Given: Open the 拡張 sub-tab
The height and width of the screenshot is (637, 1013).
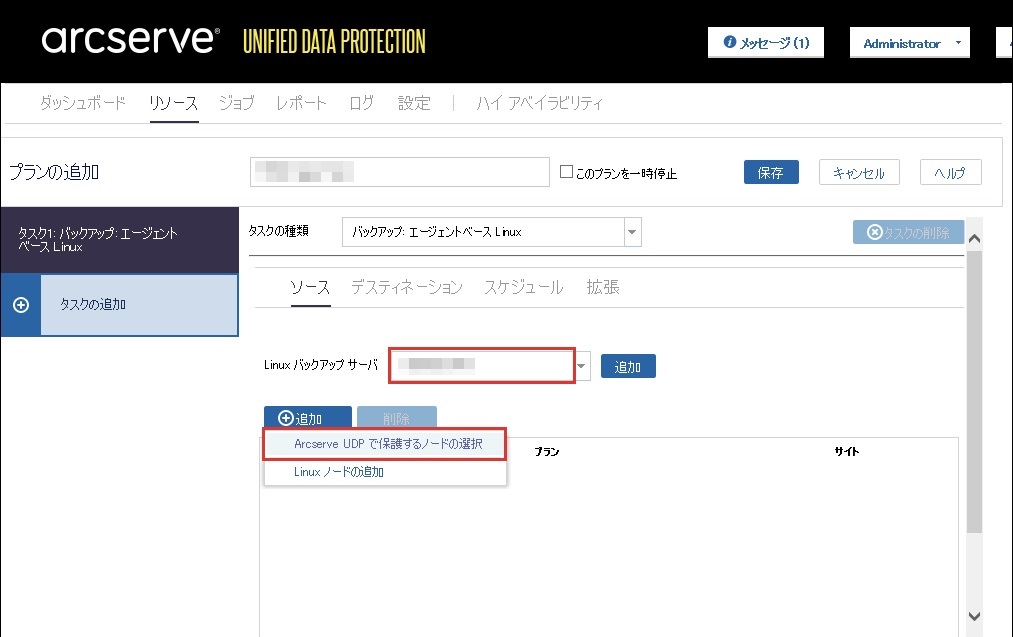Looking at the screenshot, I should click(x=603, y=287).
